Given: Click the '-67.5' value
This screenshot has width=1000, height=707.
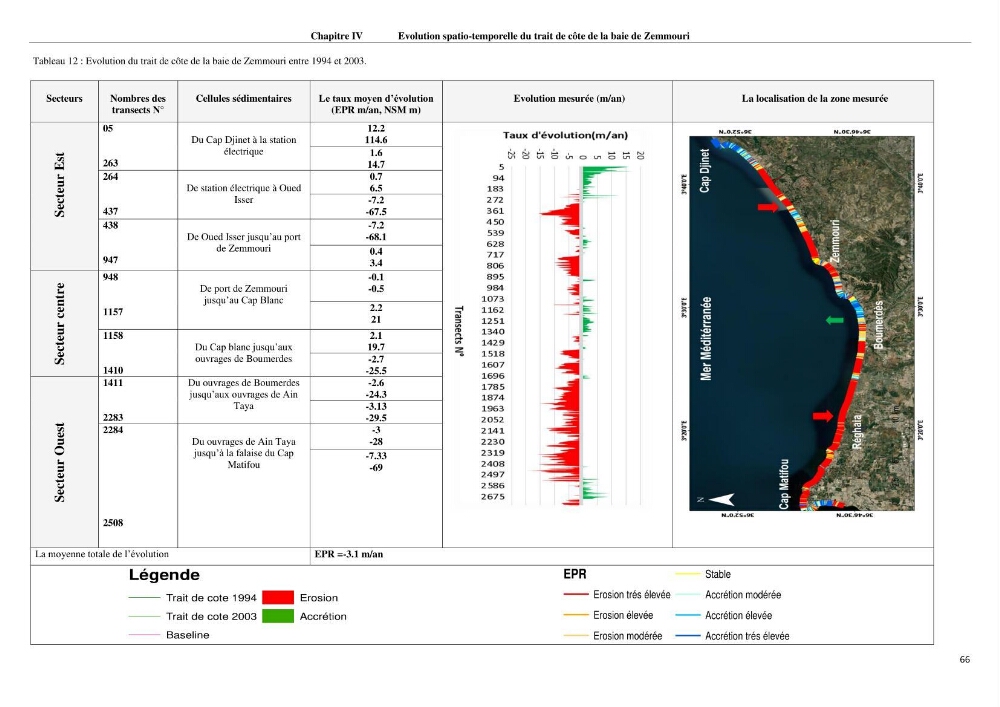Looking at the screenshot, I should coord(376,212).
